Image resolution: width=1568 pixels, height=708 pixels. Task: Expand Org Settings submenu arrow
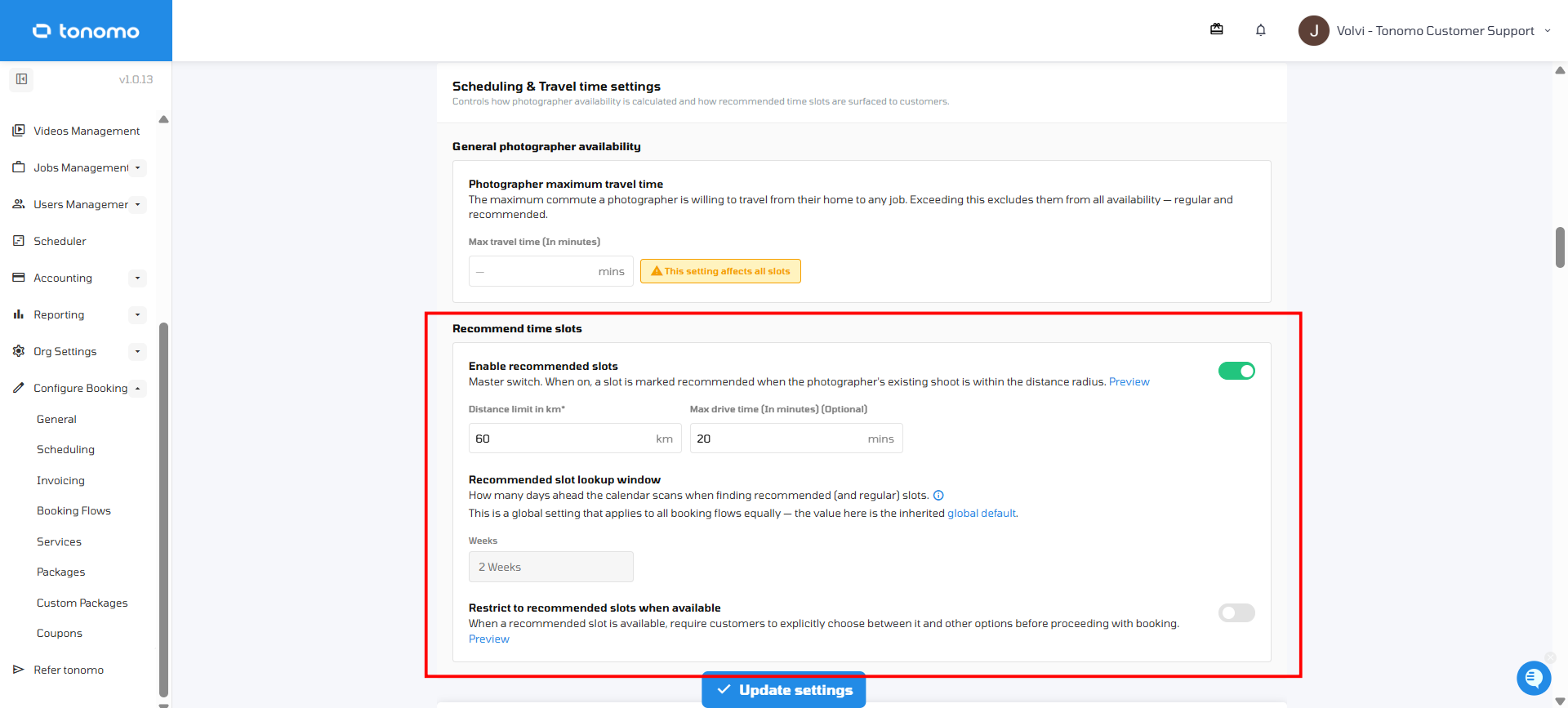(x=137, y=351)
